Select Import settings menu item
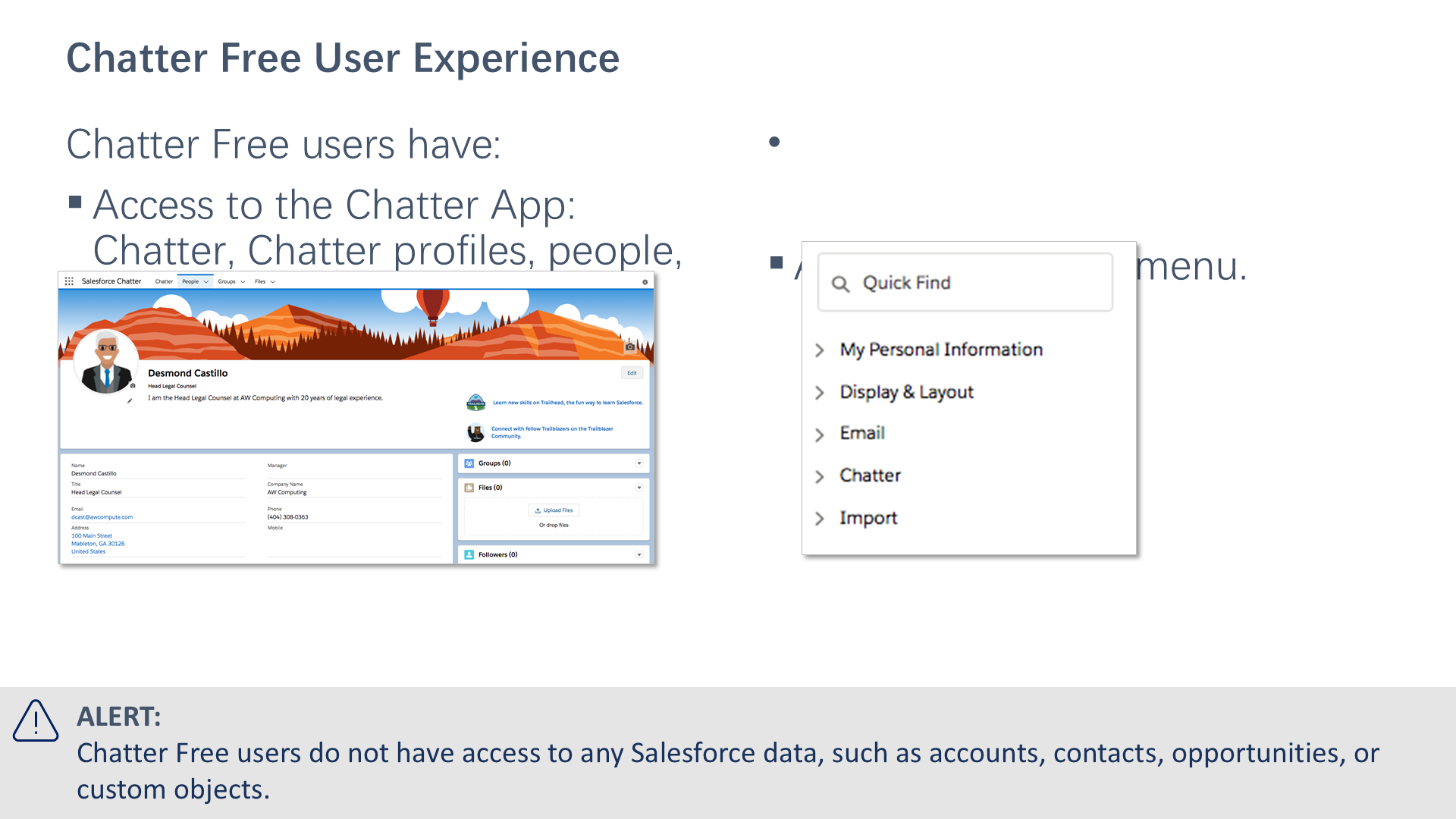 click(x=868, y=518)
